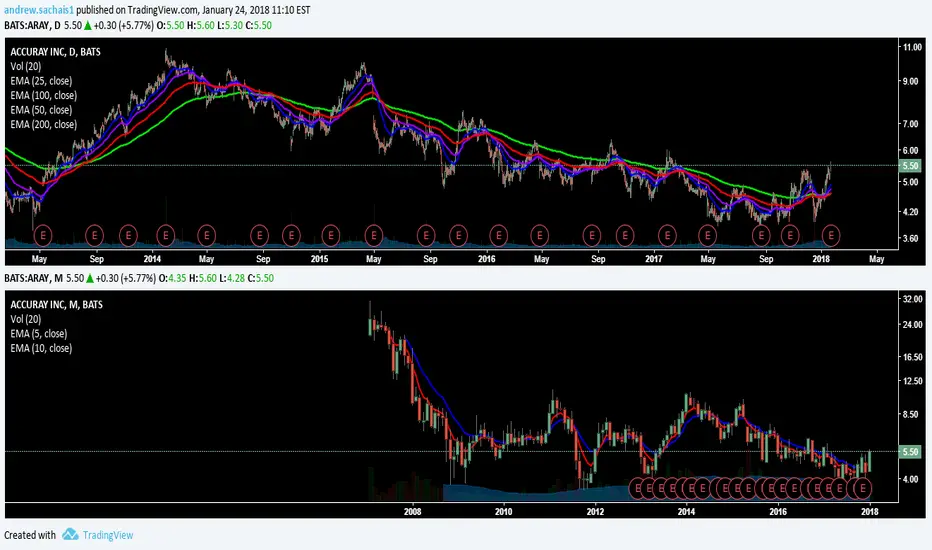Click the 11.00 price axis label

pyautogui.click(x=912, y=47)
